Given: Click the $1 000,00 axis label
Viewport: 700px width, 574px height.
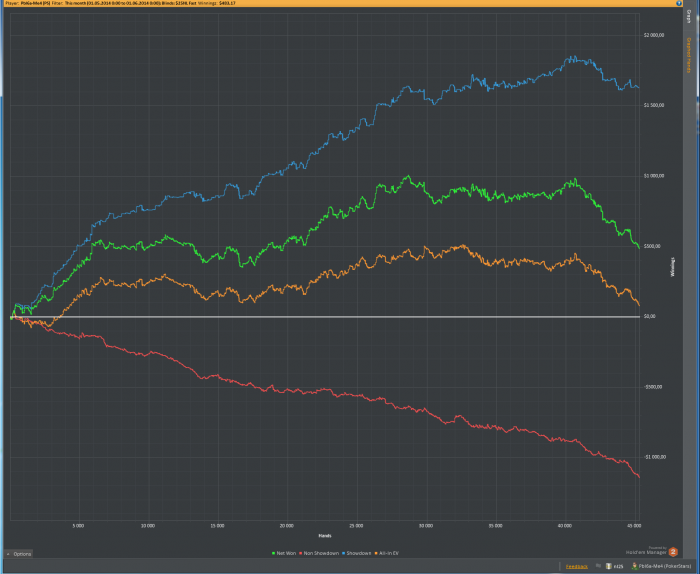Looking at the screenshot, I should pyautogui.click(x=654, y=176).
